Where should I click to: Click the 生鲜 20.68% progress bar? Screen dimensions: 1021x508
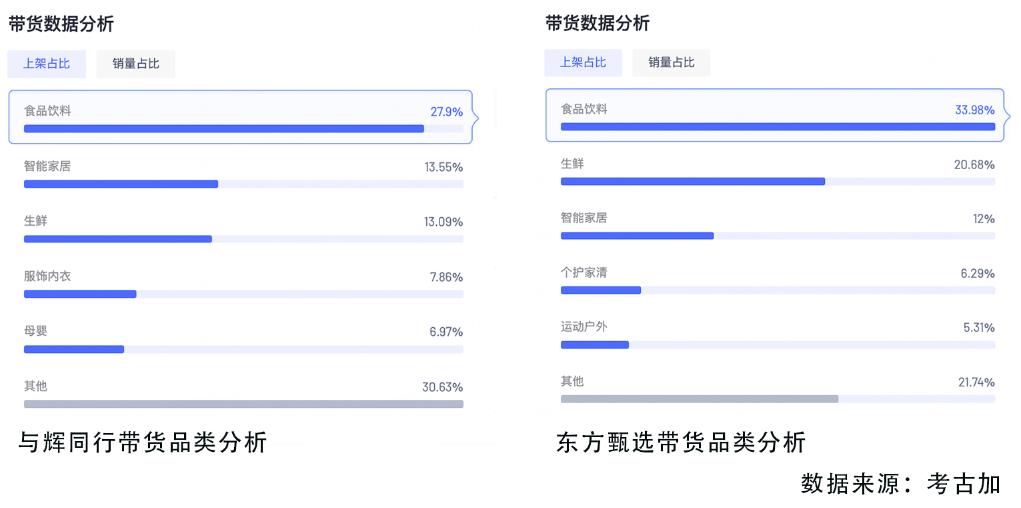tap(693, 181)
